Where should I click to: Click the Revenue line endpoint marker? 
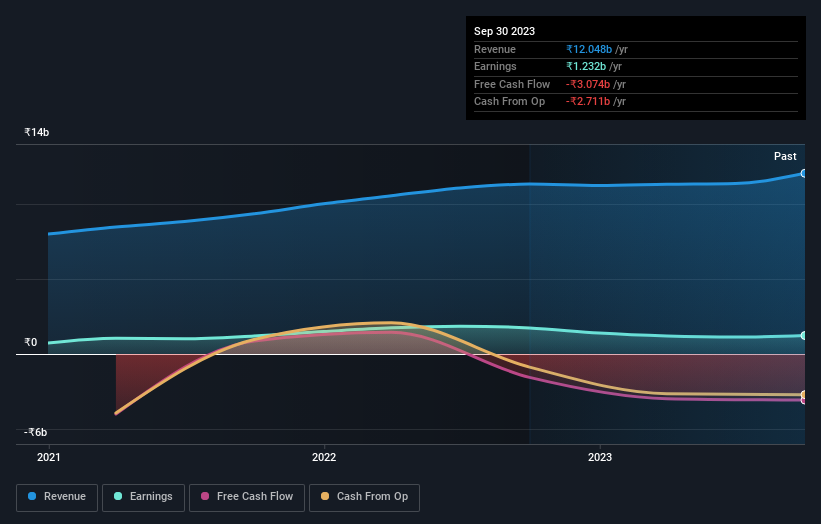click(803, 173)
